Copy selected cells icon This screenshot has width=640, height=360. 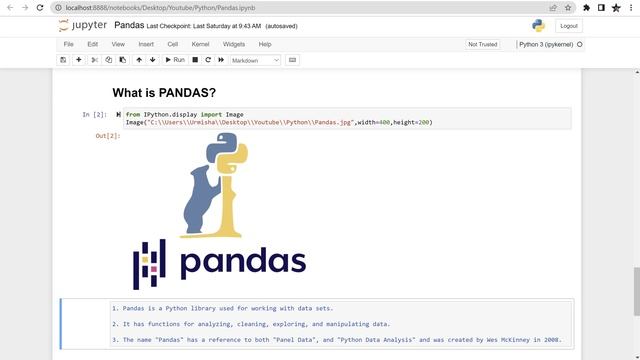(x=109, y=60)
